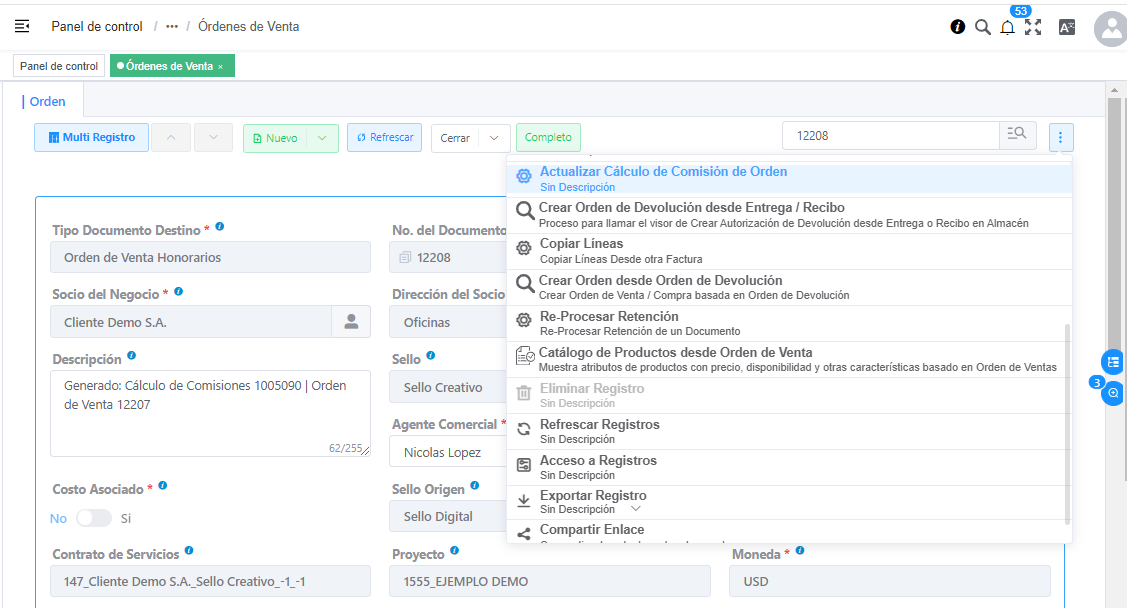Expand the Nuevo button dropdown arrow
Image resolution: width=1127 pixels, height=608 pixels.
(x=322, y=138)
